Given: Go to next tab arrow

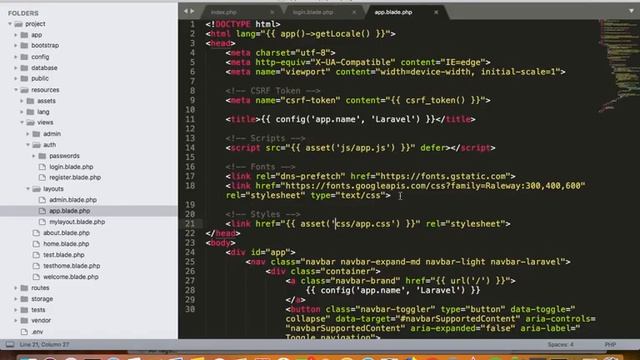Looking at the screenshot, I should click(x=192, y=11).
